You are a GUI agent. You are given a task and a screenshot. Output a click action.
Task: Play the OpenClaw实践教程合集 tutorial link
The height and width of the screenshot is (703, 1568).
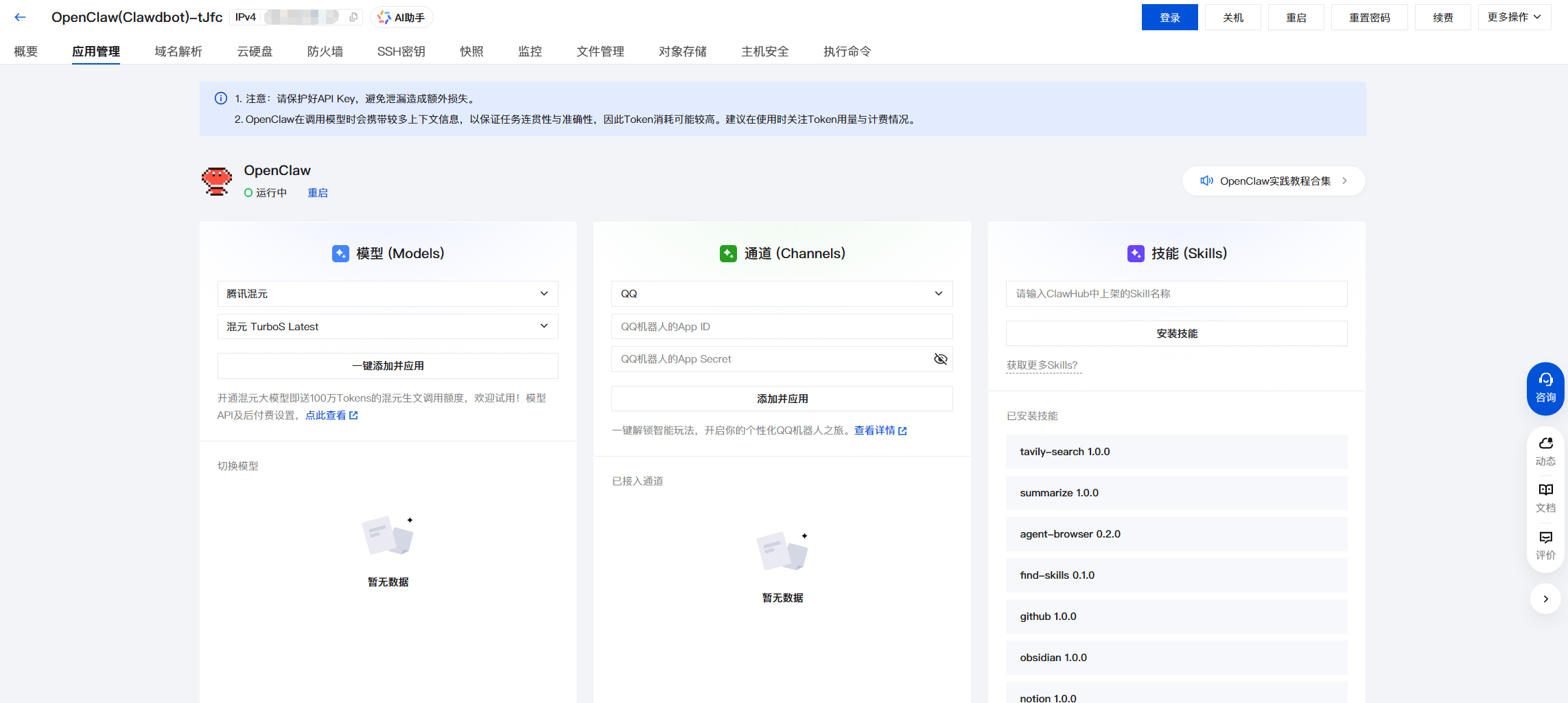1273,181
